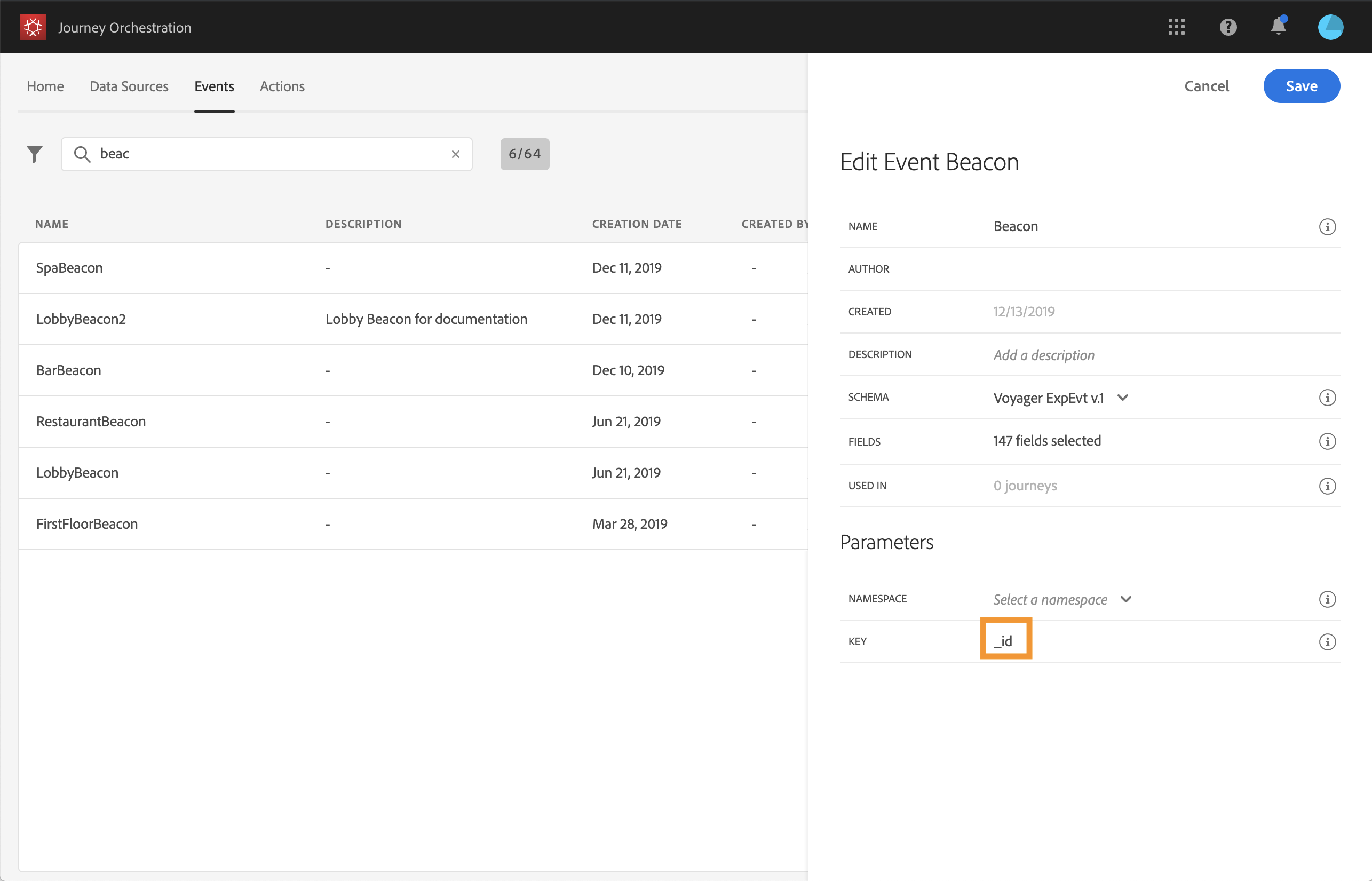This screenshot has width=1372, height=881.
Task: Click the user profile avatar
Action: [1330, 27]
